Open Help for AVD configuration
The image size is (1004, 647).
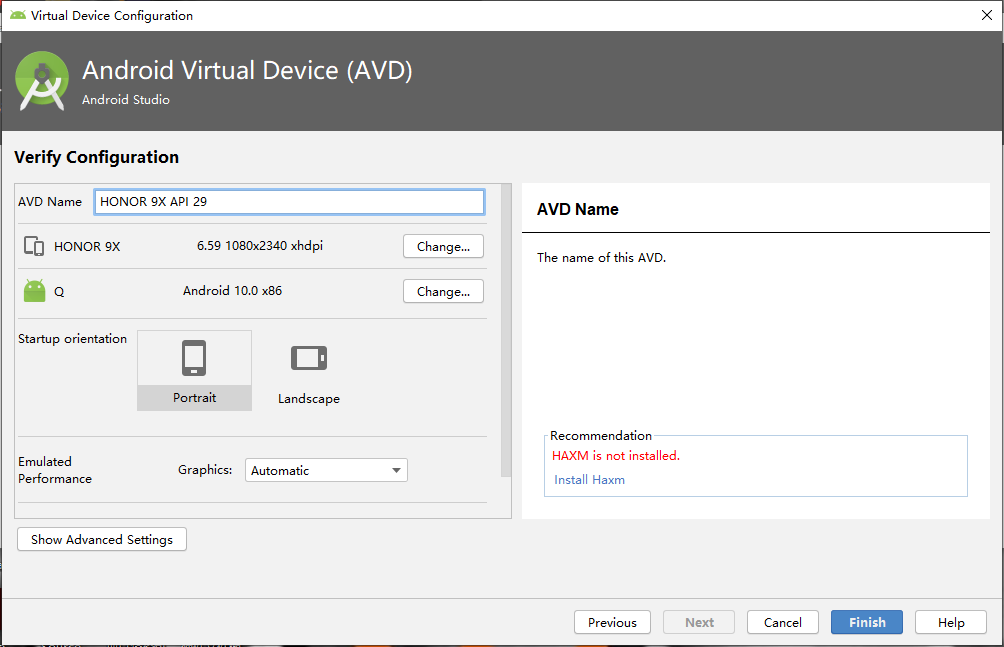click(951, 622)
